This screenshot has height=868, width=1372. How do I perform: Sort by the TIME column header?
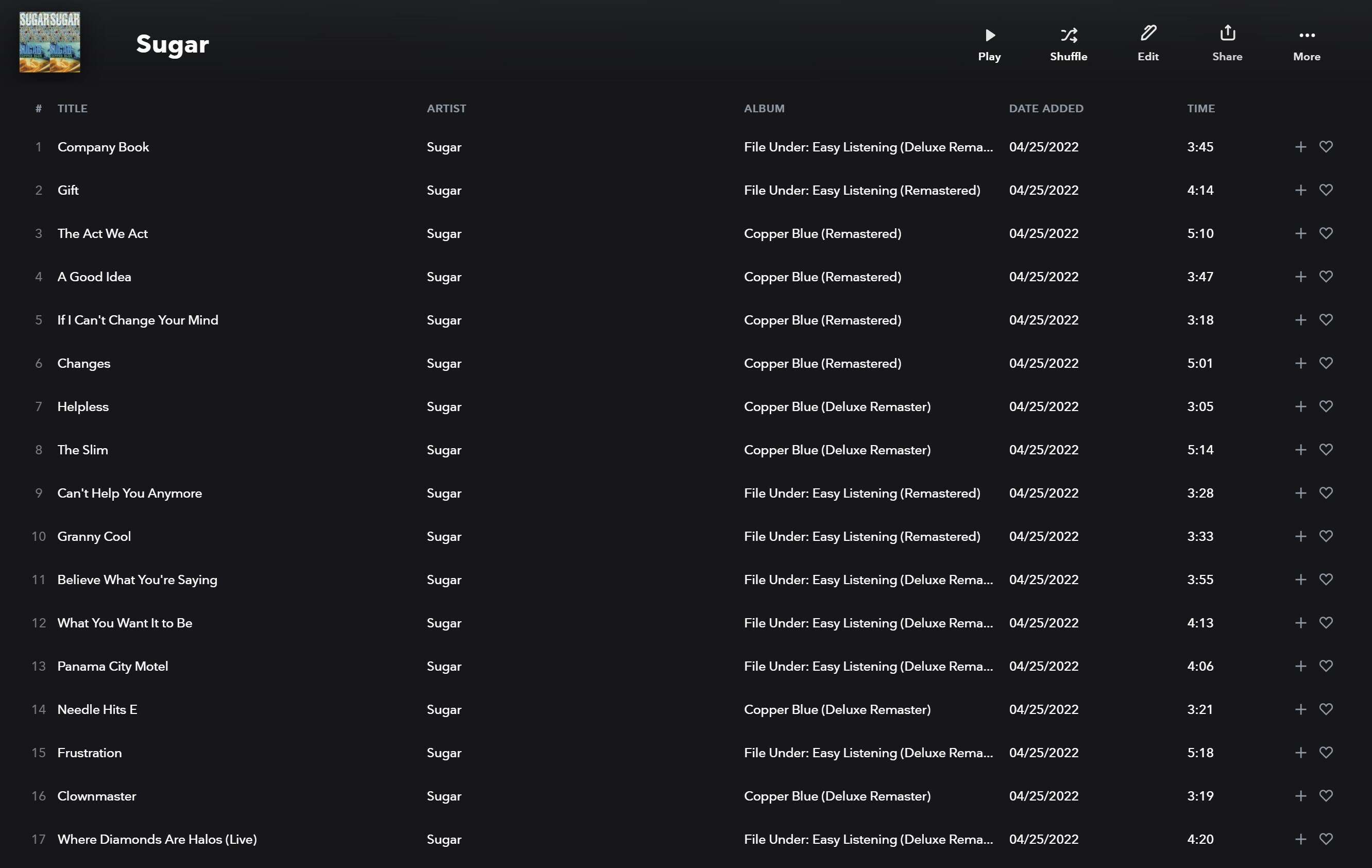point(1201,108)
